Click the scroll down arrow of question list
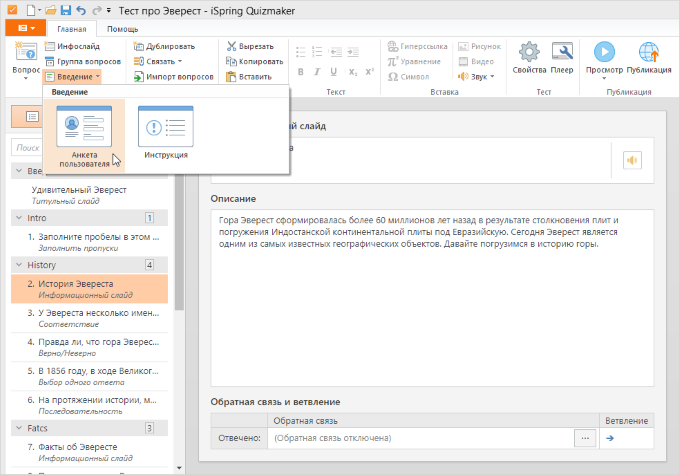The image size is (680, 475). (179, 468)
